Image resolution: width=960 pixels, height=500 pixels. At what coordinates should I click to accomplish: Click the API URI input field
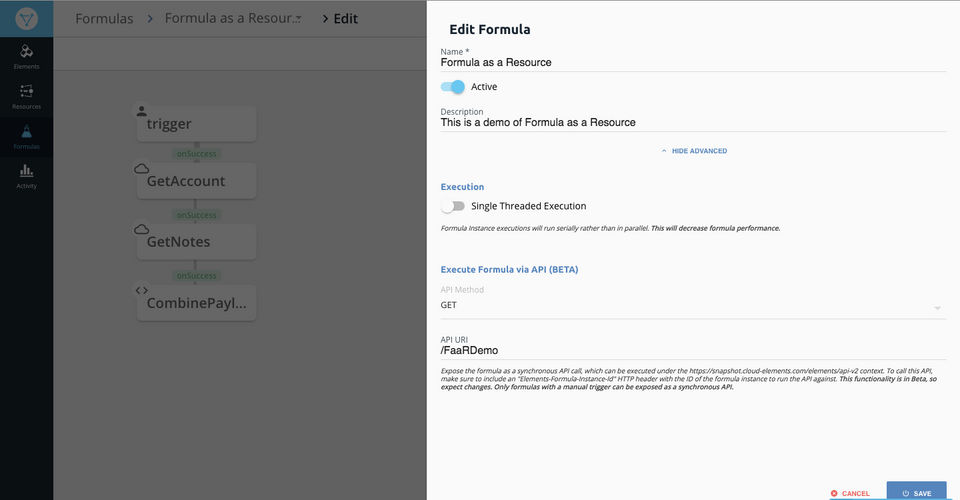692,351
